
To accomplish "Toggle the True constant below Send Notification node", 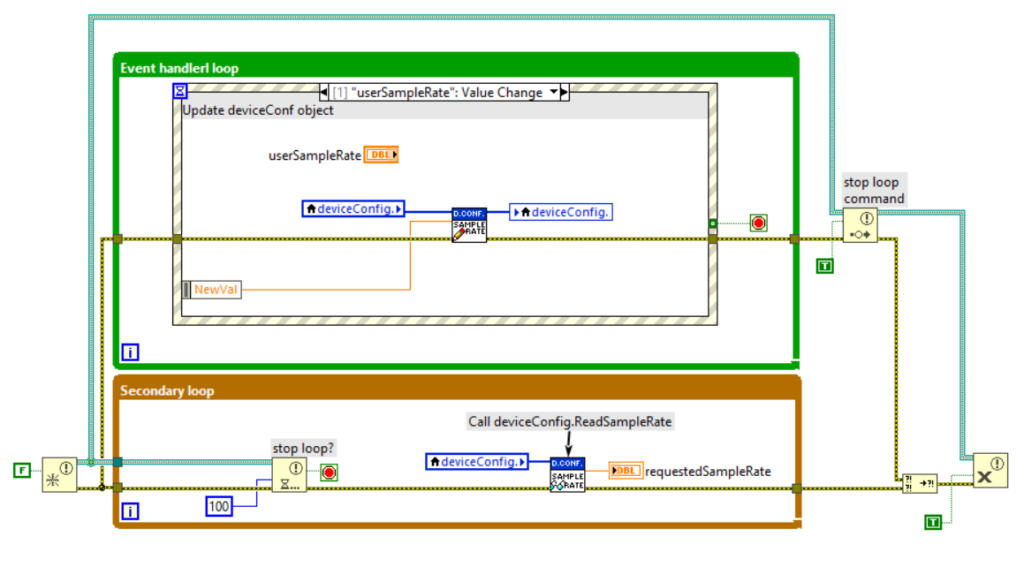I will point(825,266).
